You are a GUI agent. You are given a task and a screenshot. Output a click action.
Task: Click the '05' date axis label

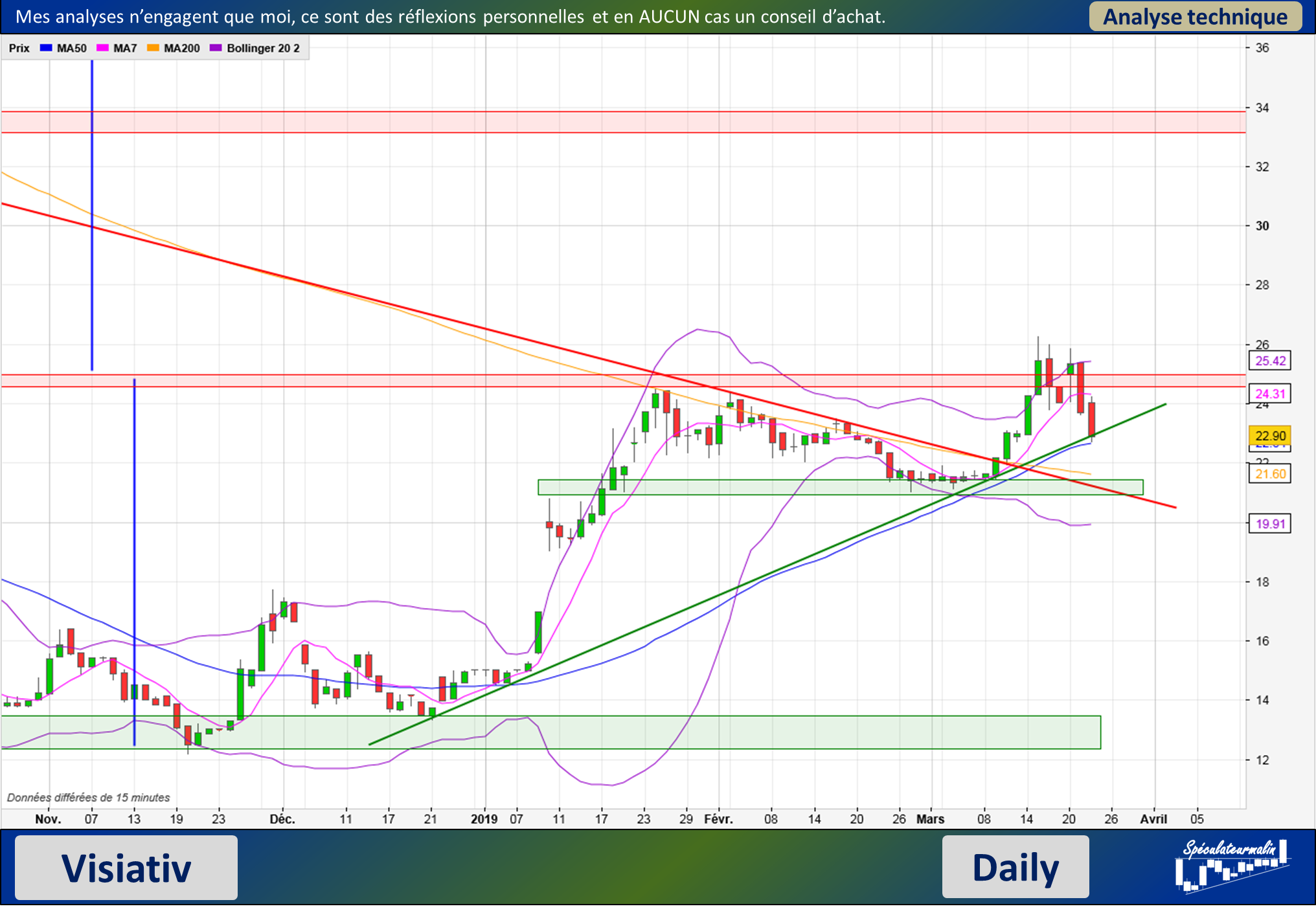pyautogui.click(x=1197, y=819)
